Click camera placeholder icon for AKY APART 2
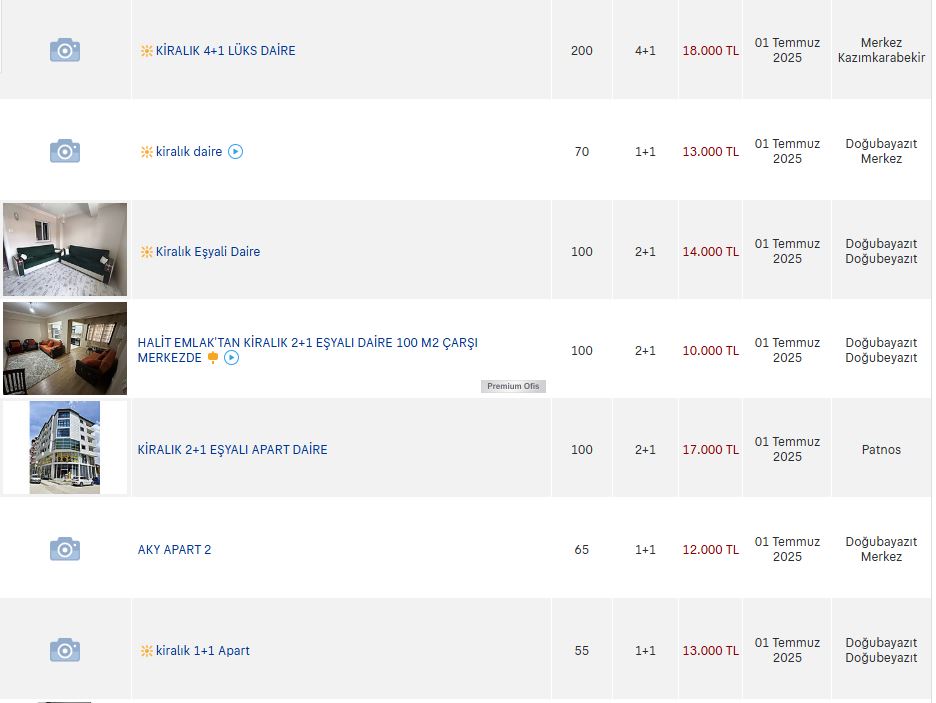This screenshot has height=703, width=936. point(64,549)
